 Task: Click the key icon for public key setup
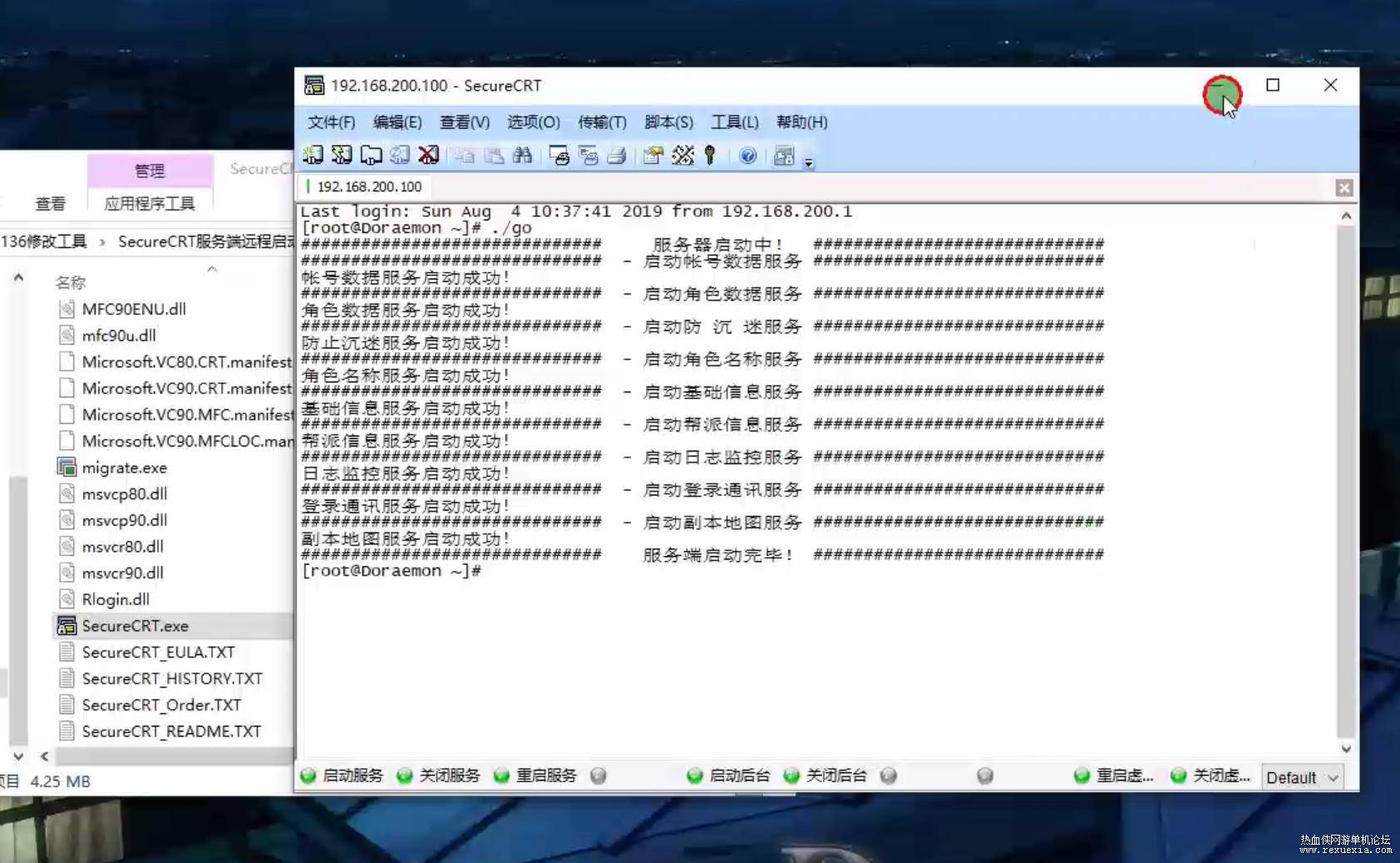click(710, 155)
